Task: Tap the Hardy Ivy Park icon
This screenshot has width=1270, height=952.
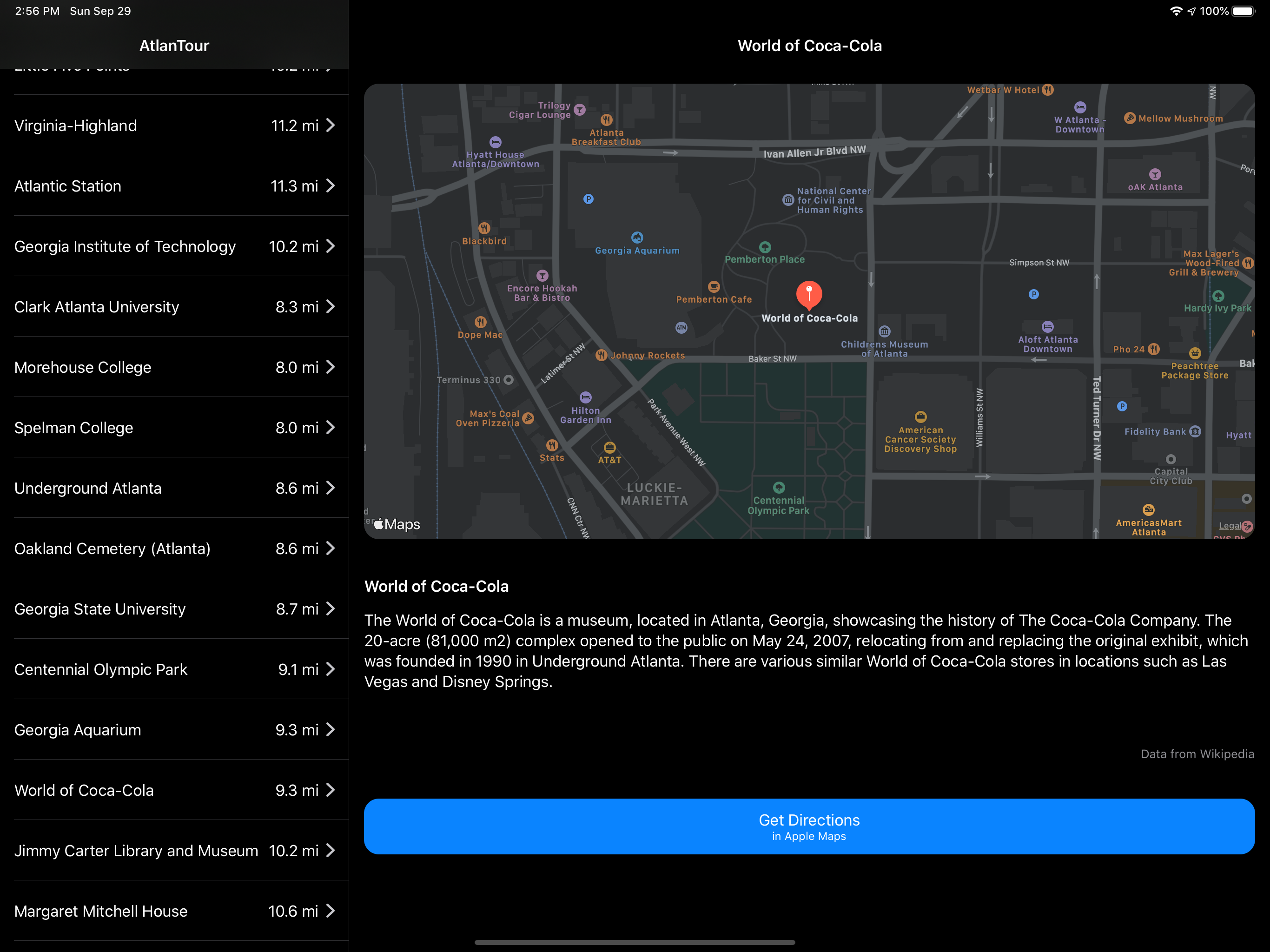Action: pos(1218,296)
